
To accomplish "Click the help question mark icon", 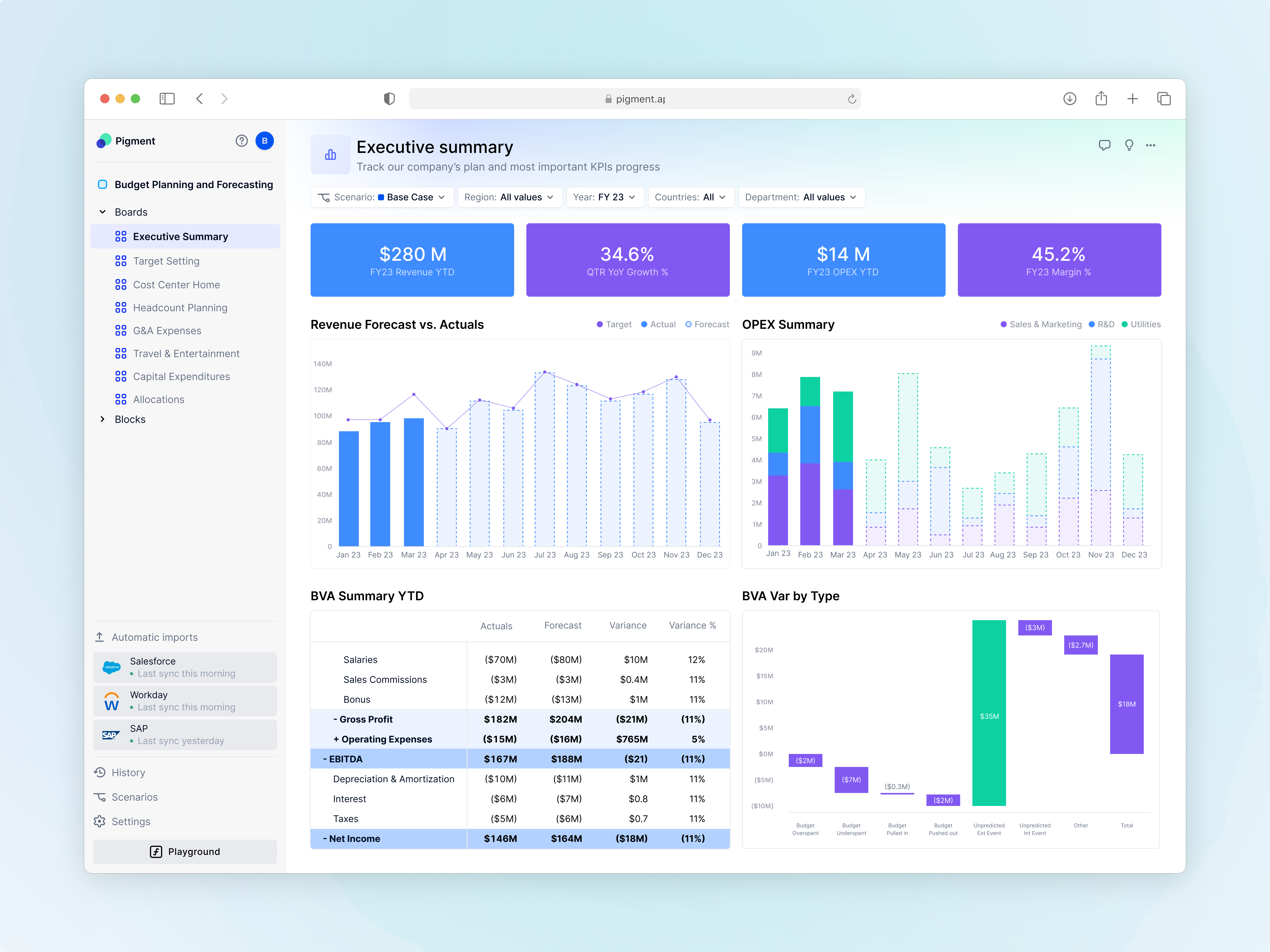I will click(x=242, y=141).
